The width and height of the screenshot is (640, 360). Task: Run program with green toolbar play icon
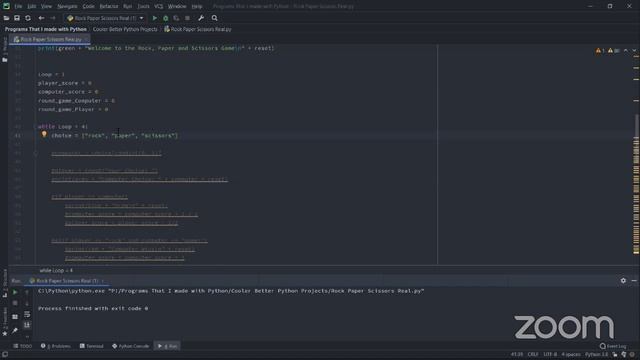click(x=155, y=18)
